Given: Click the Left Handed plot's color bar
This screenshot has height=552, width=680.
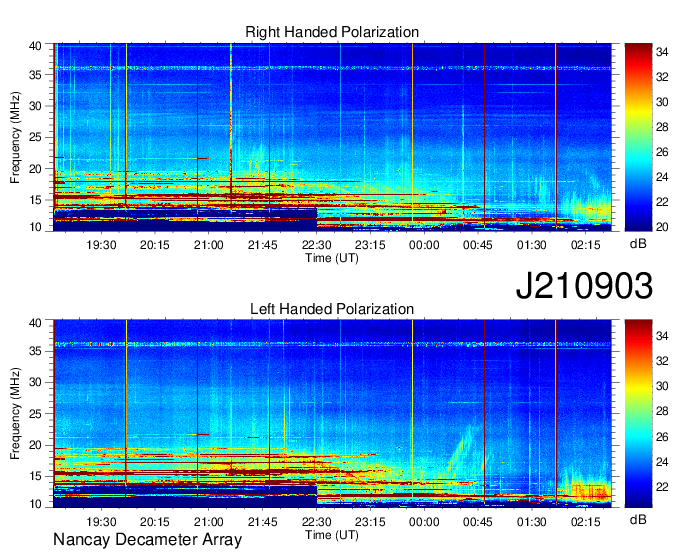Looking at the screenshot, I should pyautogui.click(x=638, y=414).
